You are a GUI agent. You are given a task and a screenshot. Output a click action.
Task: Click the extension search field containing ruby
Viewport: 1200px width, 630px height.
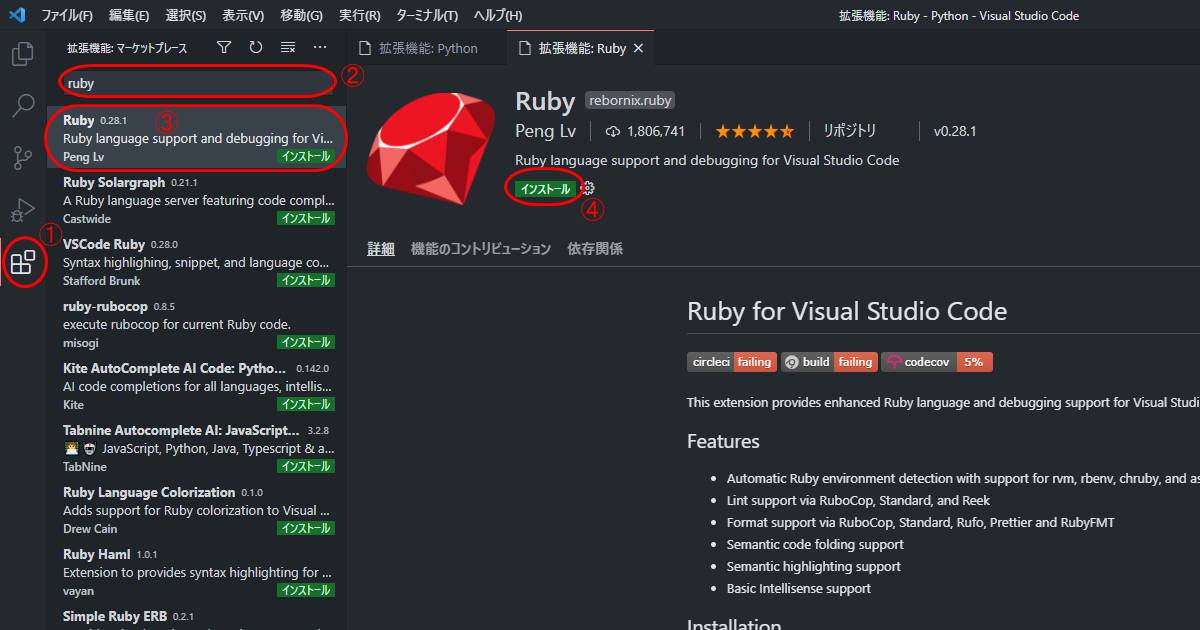[198, 84]
